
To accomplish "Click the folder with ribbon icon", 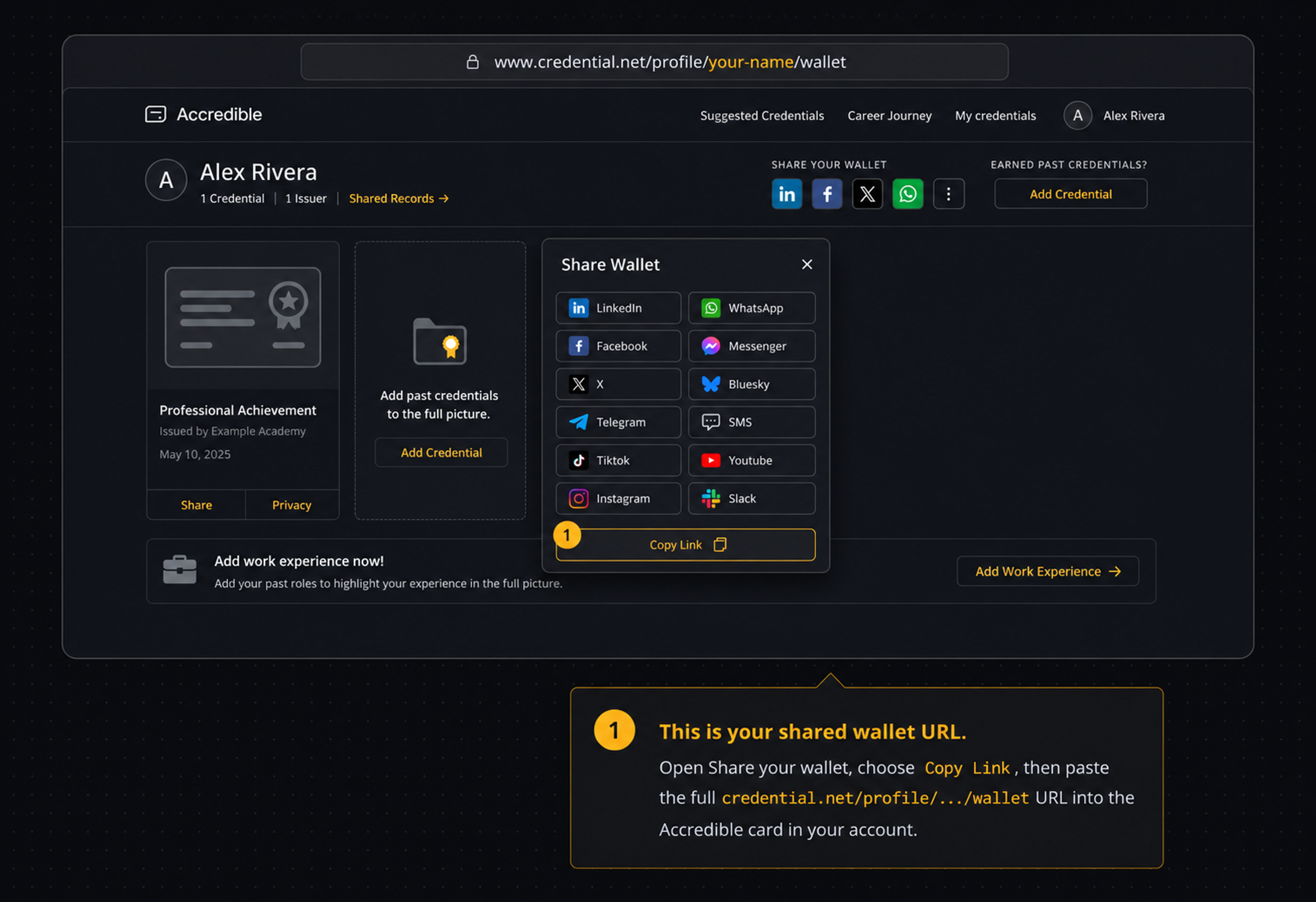I will [x=439, y=342].
